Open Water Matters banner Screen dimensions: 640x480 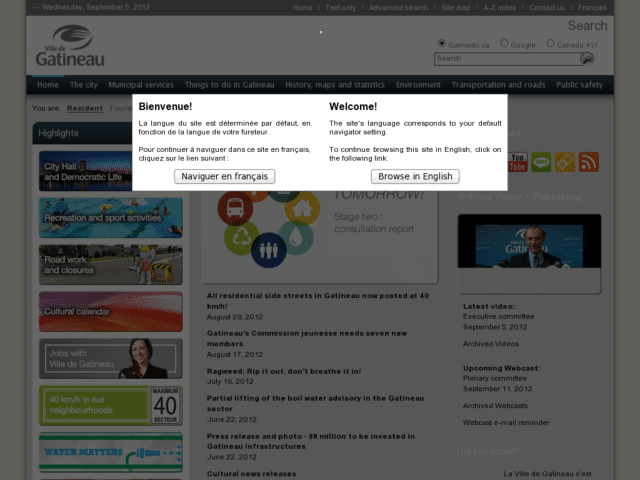[111, 452]
